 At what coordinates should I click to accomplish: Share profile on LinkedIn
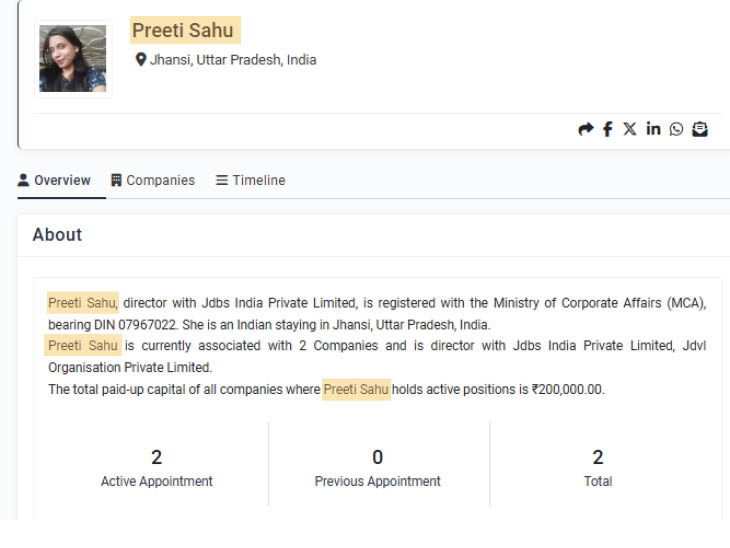point(653,129)
